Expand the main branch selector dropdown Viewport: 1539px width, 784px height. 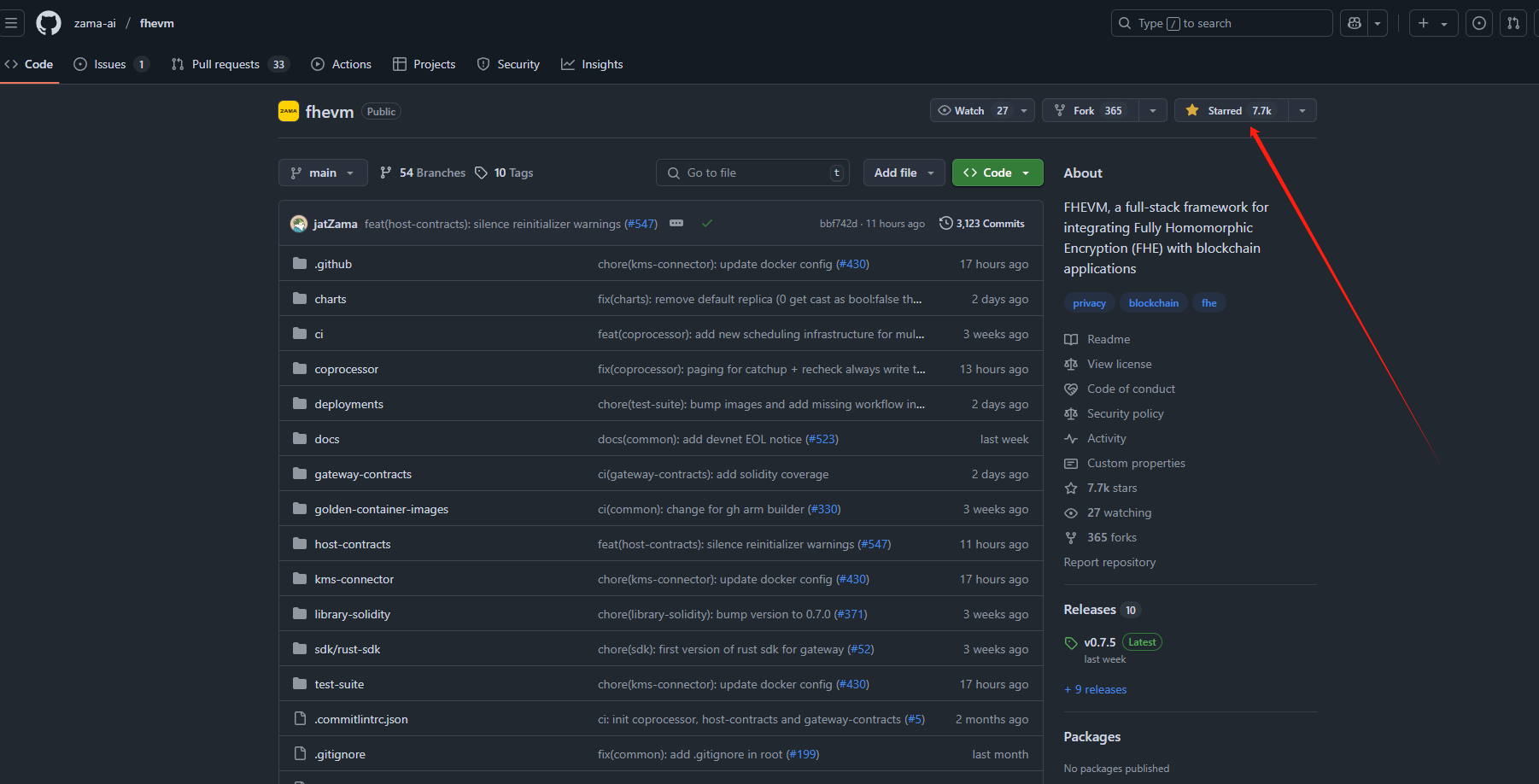(x=323, y=173)
